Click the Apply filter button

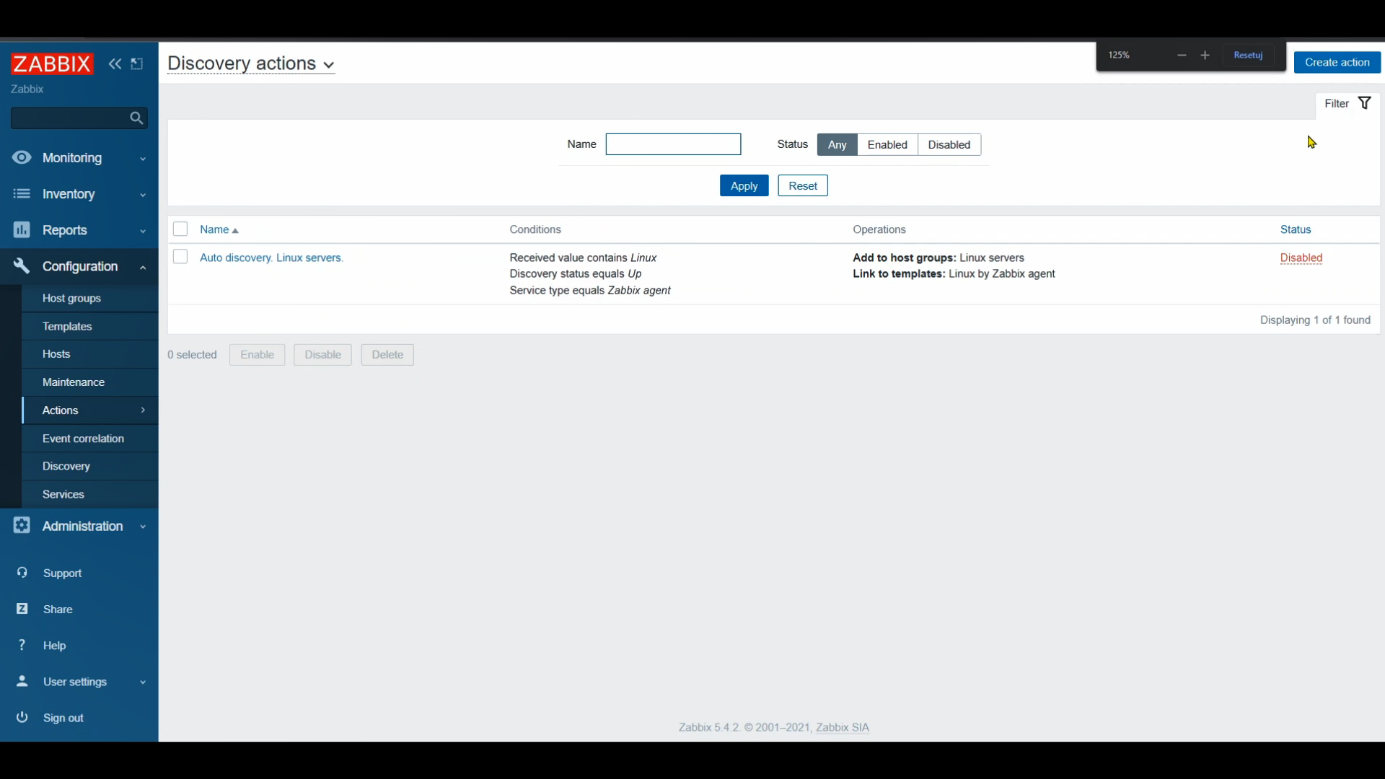pos(744,186)
